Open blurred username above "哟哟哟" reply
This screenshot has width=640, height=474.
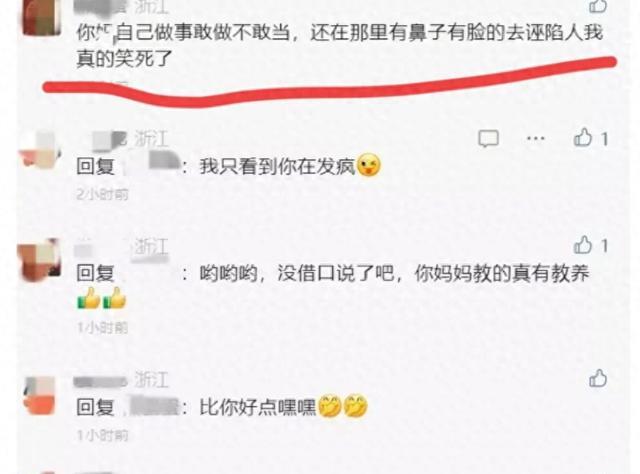102,248
